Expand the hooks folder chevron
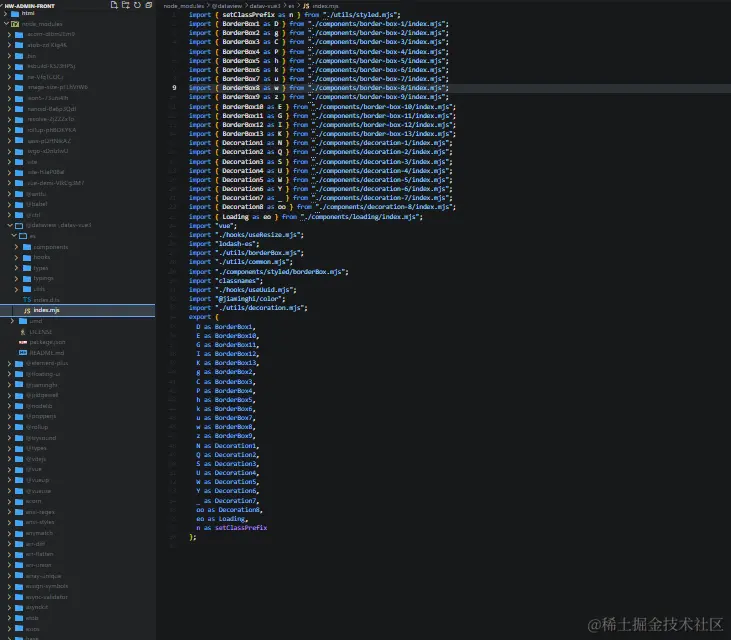This screenshot has width=731, height=640. (17, 257)
